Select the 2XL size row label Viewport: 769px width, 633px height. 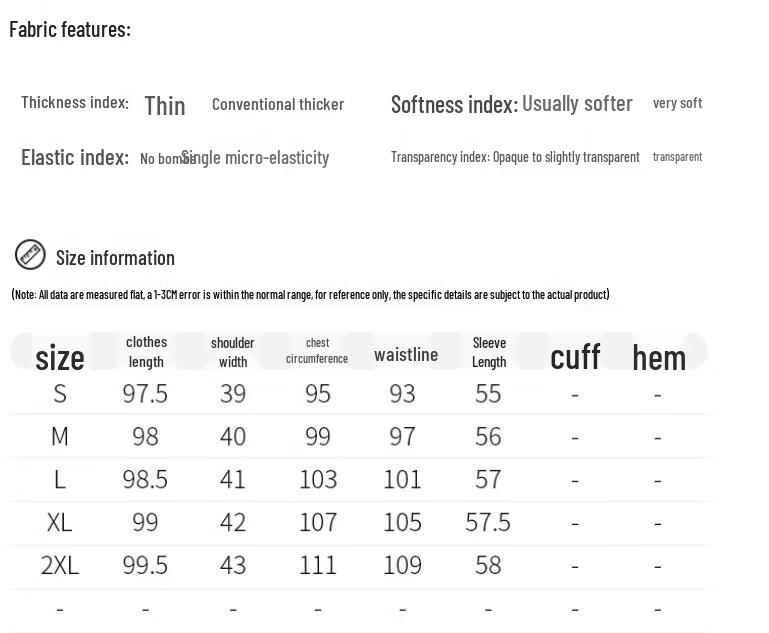coord(60,565)
